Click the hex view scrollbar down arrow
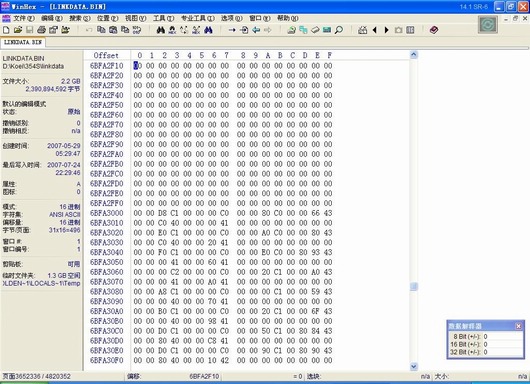Image resolution: width=530 pixels, height=384 pixels. [x=414, y=366]
